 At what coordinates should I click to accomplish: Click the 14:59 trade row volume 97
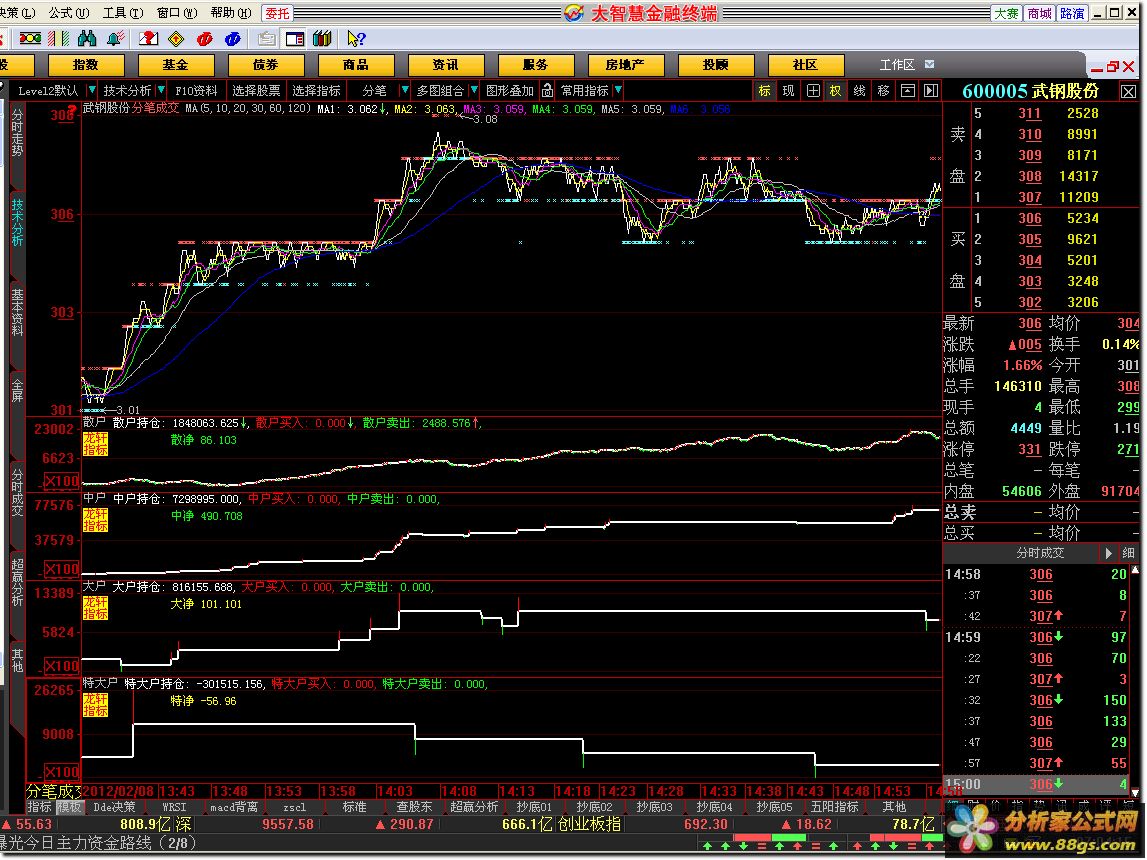click(1118, 637)
